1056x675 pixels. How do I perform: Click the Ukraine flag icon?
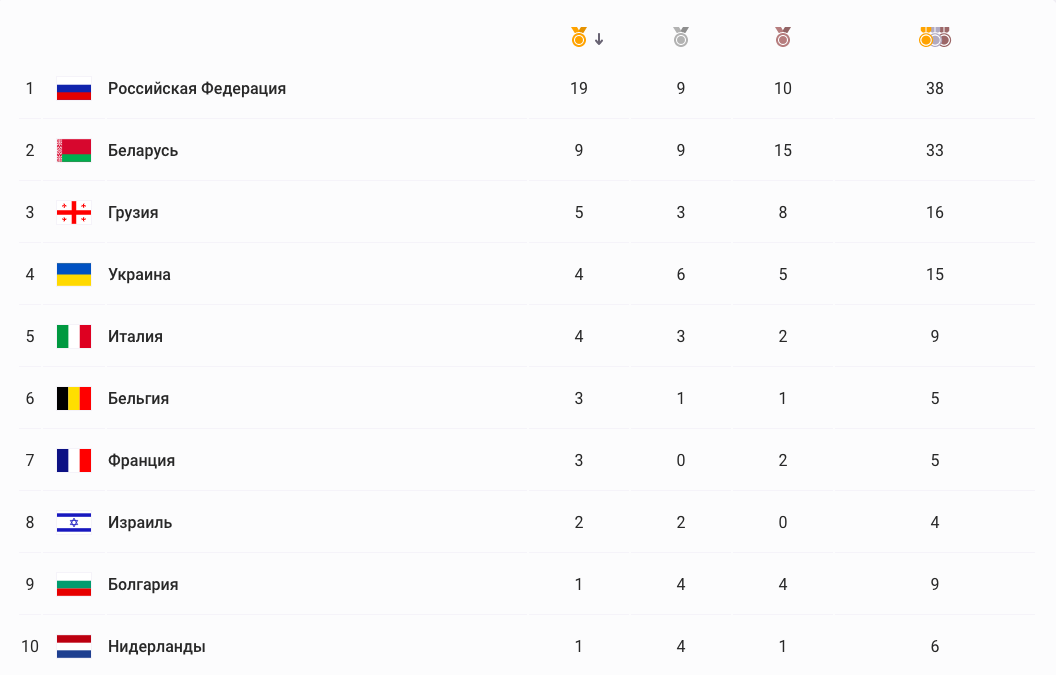pyautogui.click(x=74, y=275)
